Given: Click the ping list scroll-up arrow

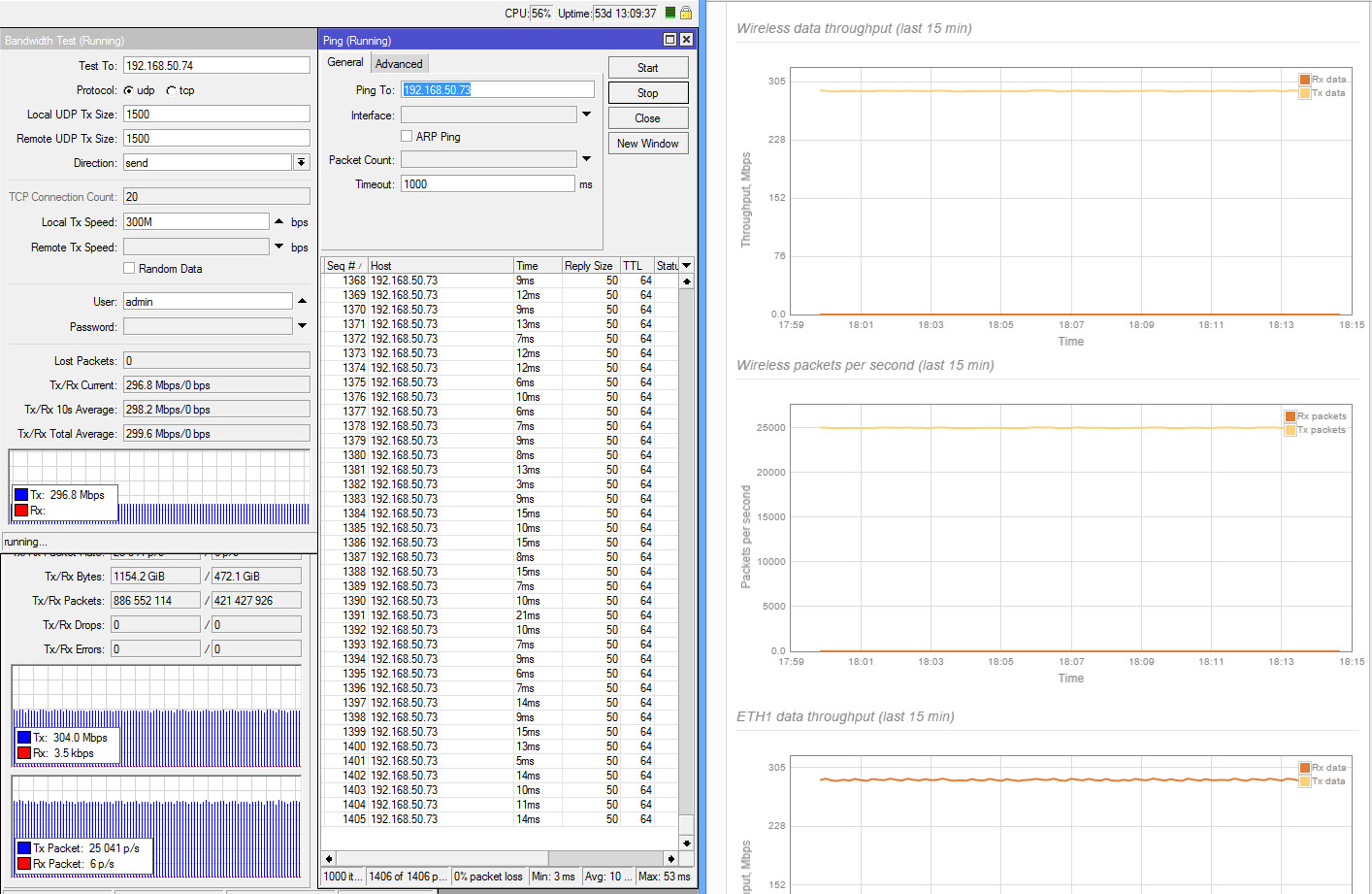Looking at the screenshot, I should tap(686, 281).
